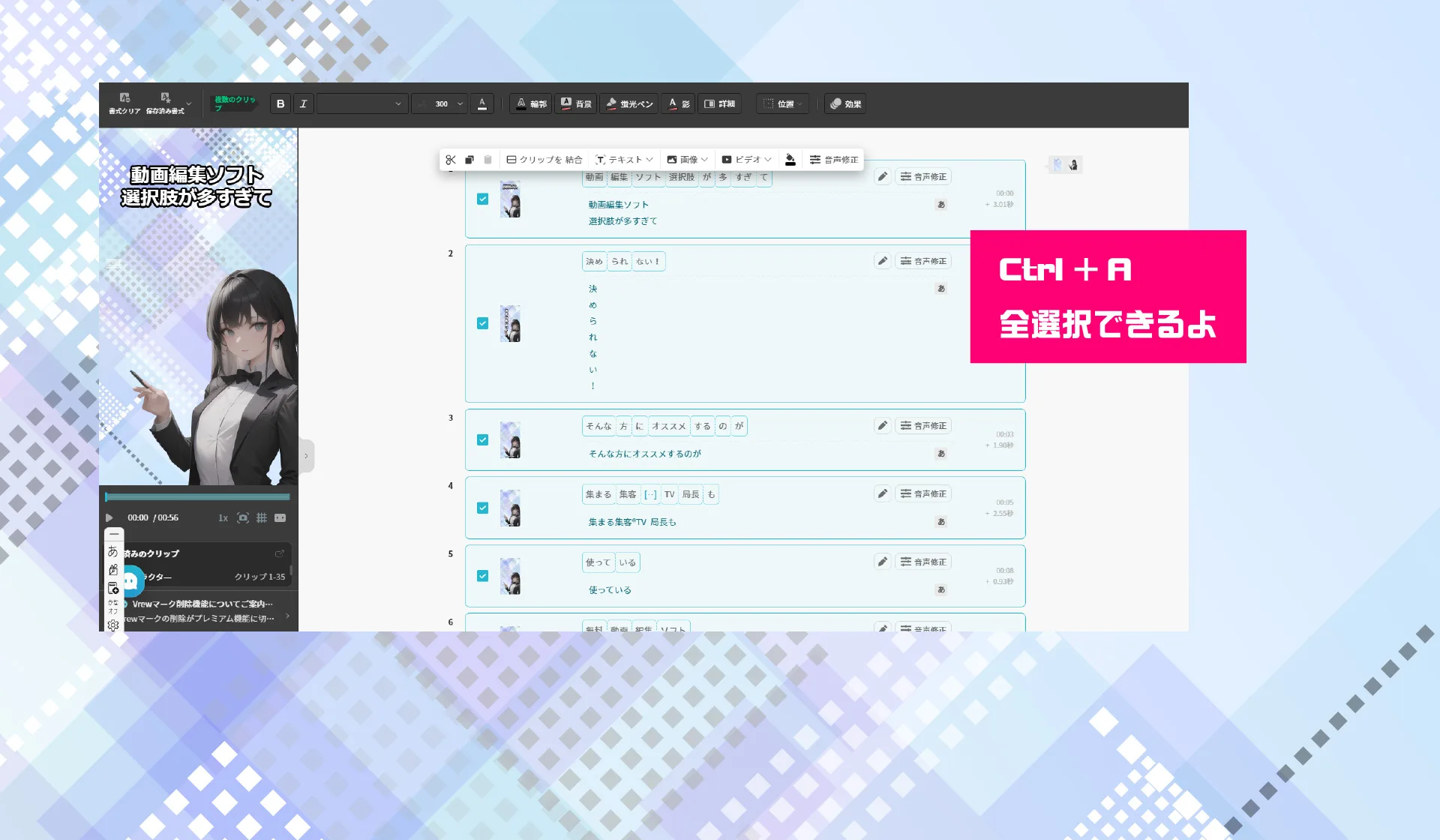Uncheck the checkbox for clip 5
This screenshot has height=840, width=1440.
(482, 576)
